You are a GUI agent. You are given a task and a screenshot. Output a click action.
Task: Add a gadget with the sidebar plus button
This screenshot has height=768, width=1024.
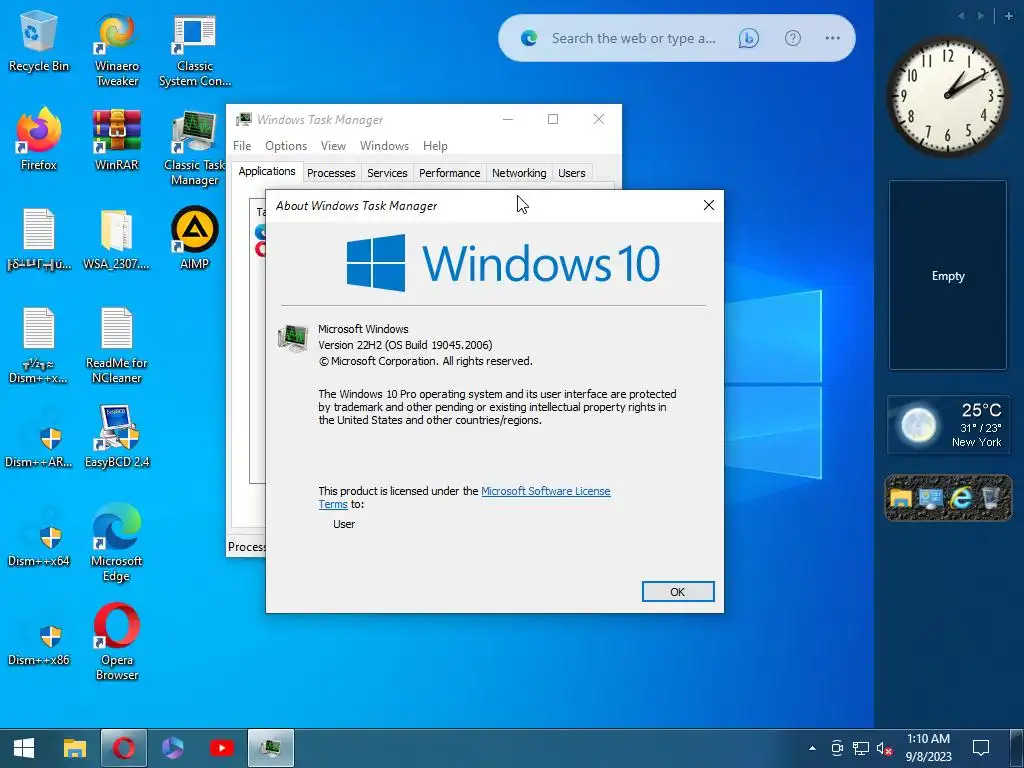point(1008,16)
